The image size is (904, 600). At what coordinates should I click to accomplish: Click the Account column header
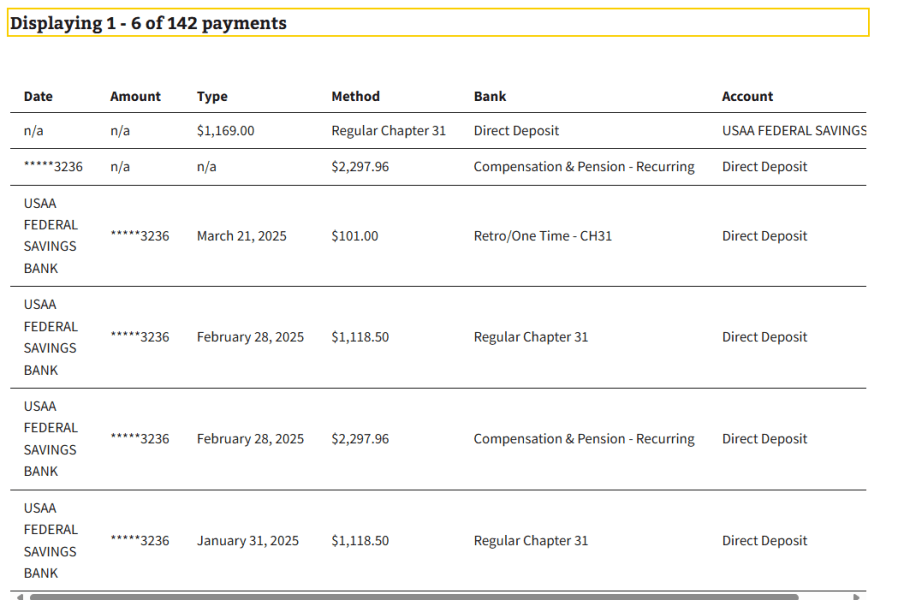point(747,96)
